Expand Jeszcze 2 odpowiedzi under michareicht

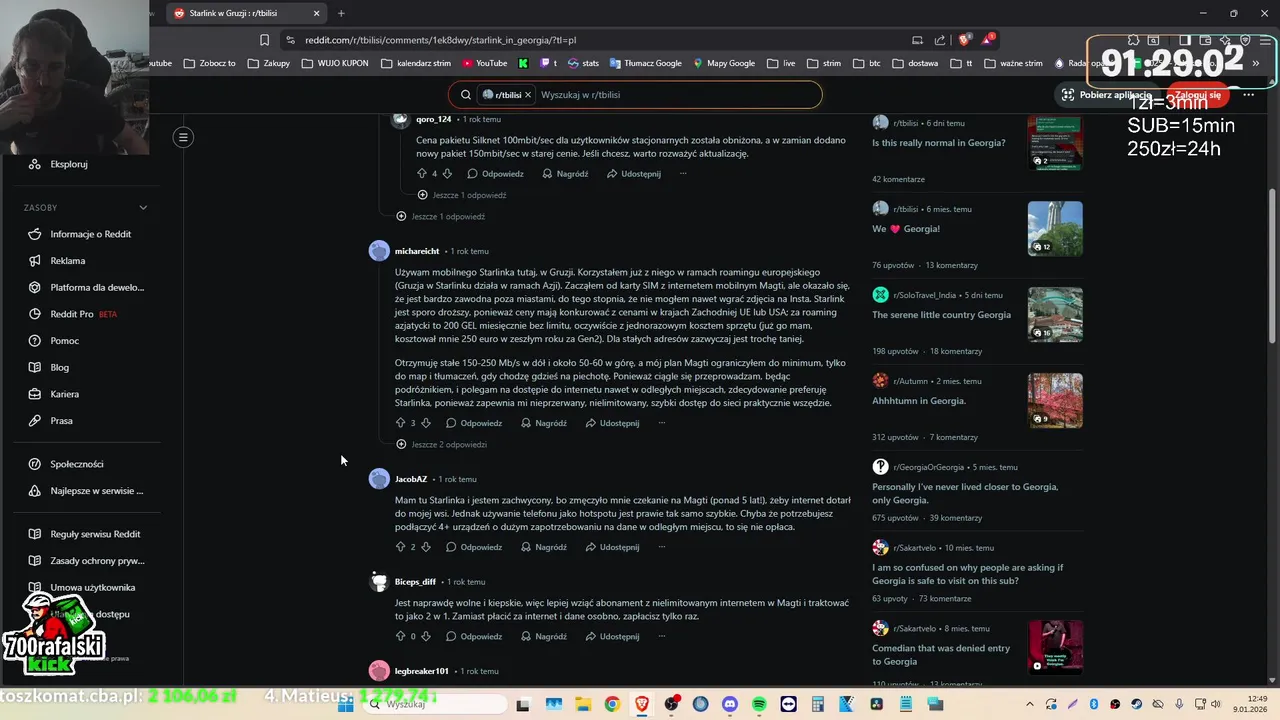[x=441, y=444]
